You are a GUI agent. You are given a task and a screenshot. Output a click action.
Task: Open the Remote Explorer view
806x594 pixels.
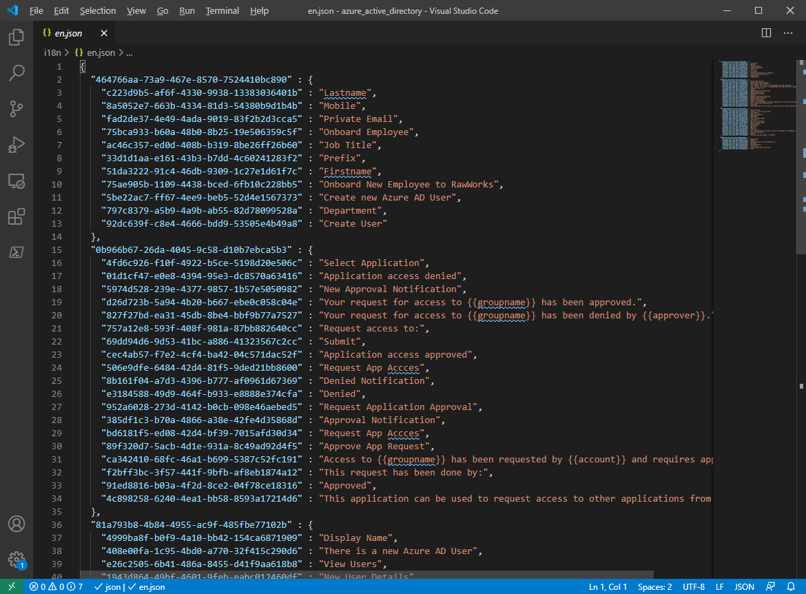click(16, 181)
